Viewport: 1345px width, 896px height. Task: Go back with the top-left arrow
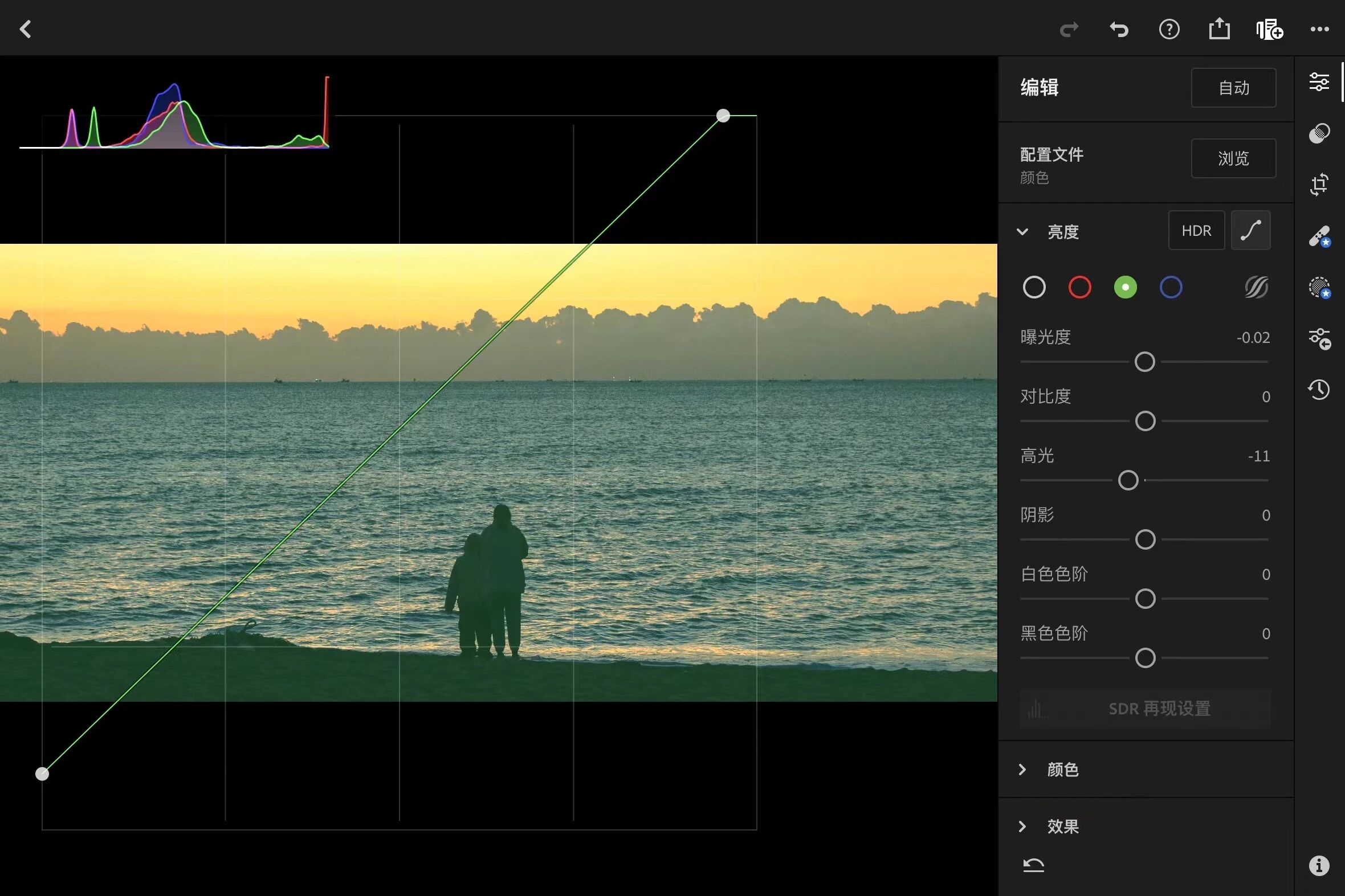click(25, 29)
